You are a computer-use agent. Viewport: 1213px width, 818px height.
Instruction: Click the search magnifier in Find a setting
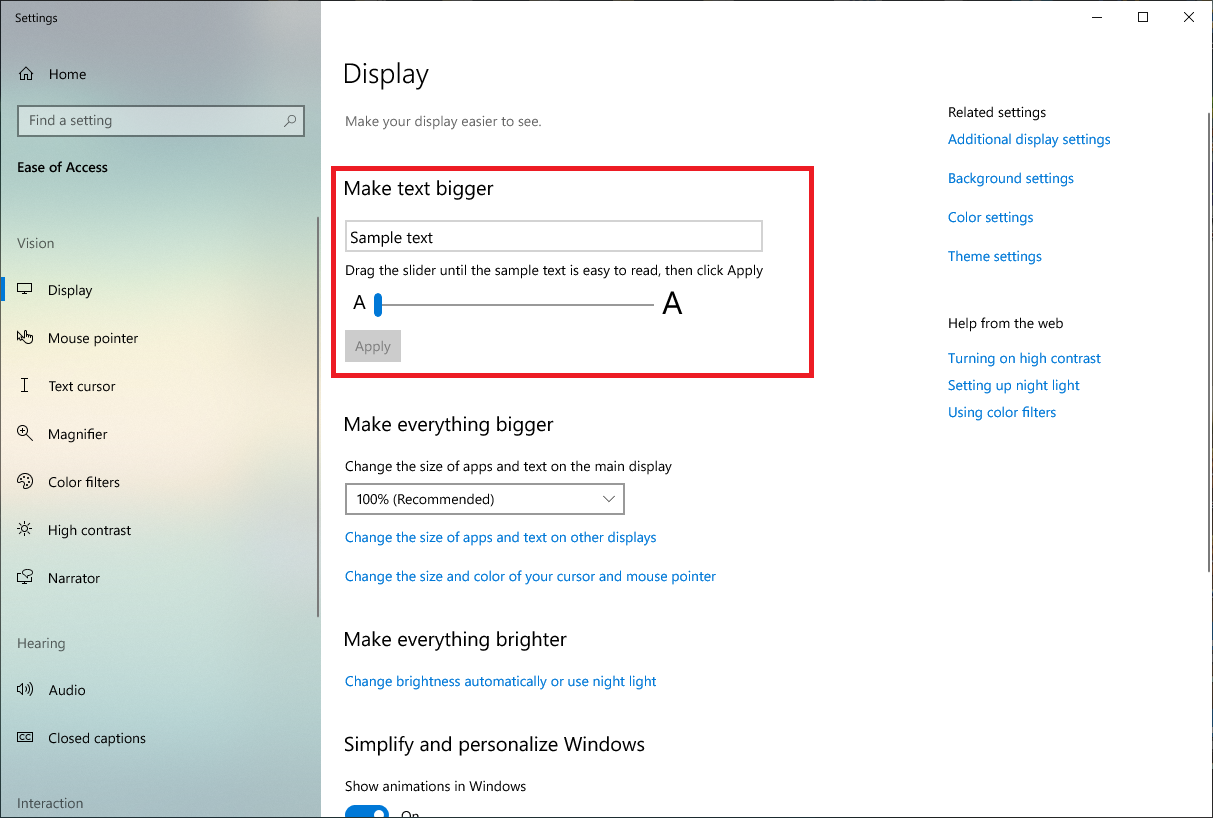click(290, 121)
